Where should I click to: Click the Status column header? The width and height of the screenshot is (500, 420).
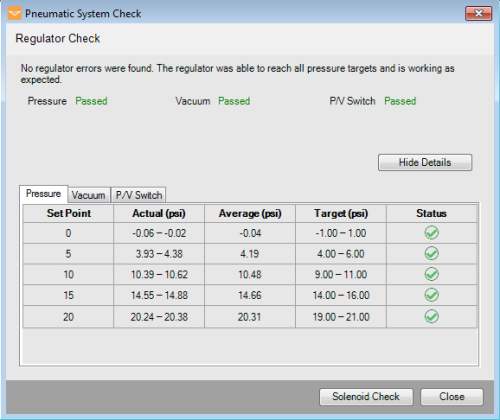pyautogui.click(x=432, y=213)
